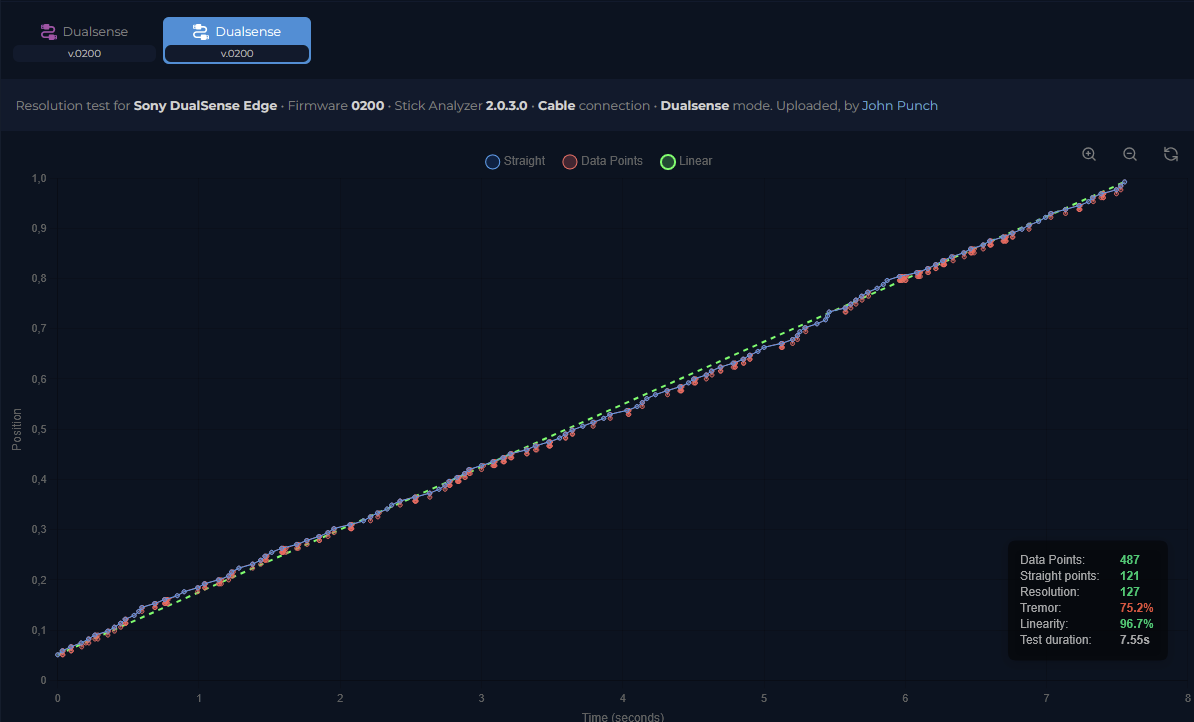Select the purple Dualsense v.0200 tab
This screenshot has width=1194, height=722.
point(85,40)
